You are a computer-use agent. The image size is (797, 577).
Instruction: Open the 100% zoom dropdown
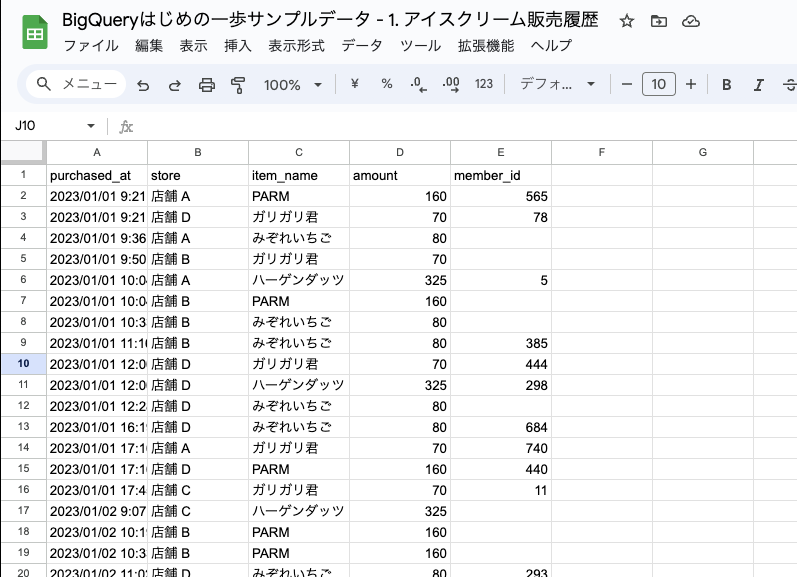pyautogui.click(x=292, y=84)
